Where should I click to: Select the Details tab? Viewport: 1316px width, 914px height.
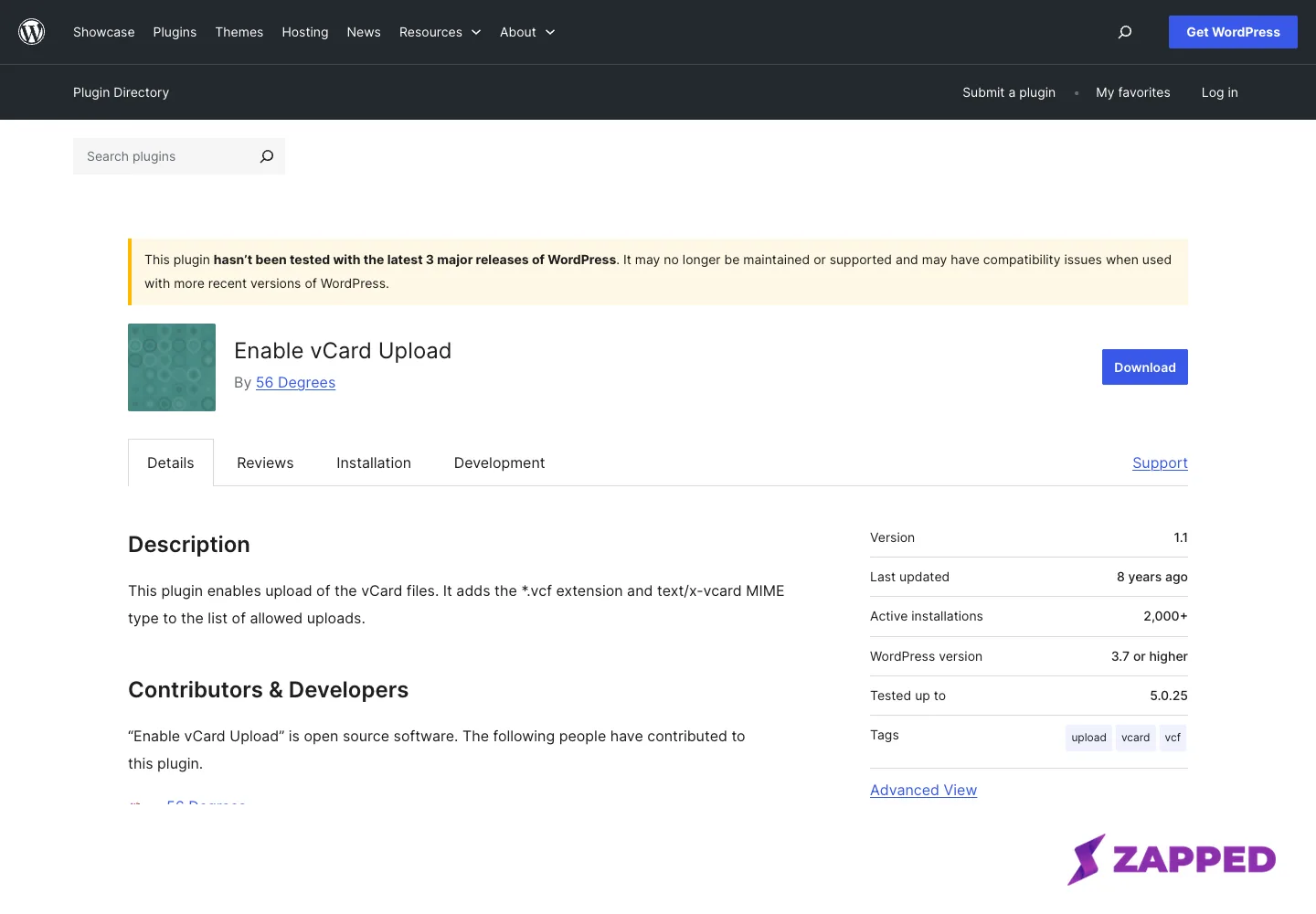tap(171, 462)
